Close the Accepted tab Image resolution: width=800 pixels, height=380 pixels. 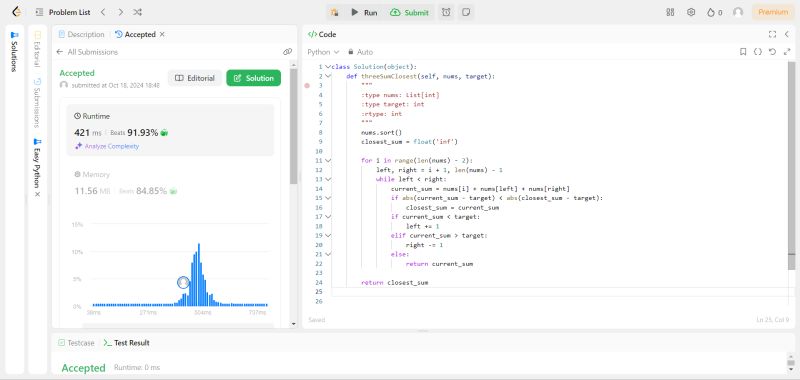point(162,34)
